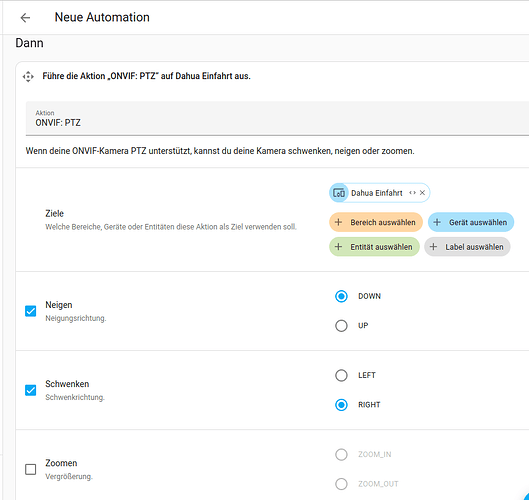Click the Dann section heading
529x500 pixels.
tap(29, 43)
